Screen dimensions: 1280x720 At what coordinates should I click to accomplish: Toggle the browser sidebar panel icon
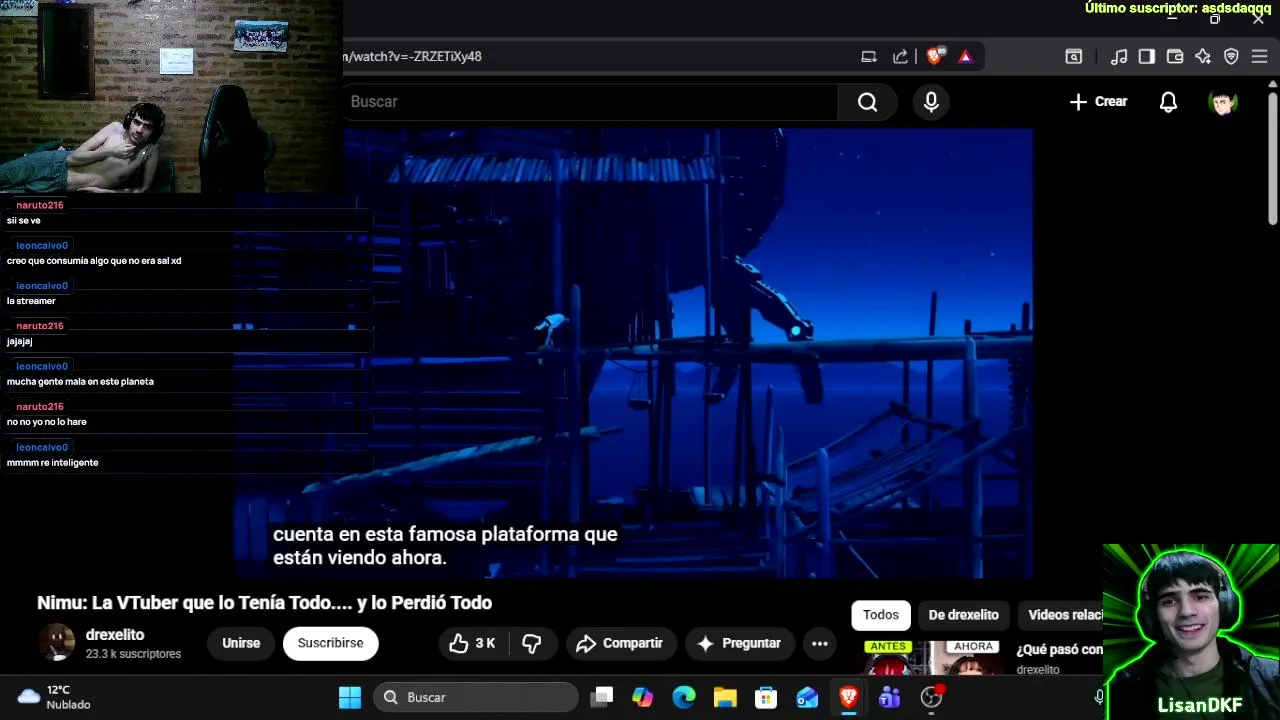tap(1147, 57)
